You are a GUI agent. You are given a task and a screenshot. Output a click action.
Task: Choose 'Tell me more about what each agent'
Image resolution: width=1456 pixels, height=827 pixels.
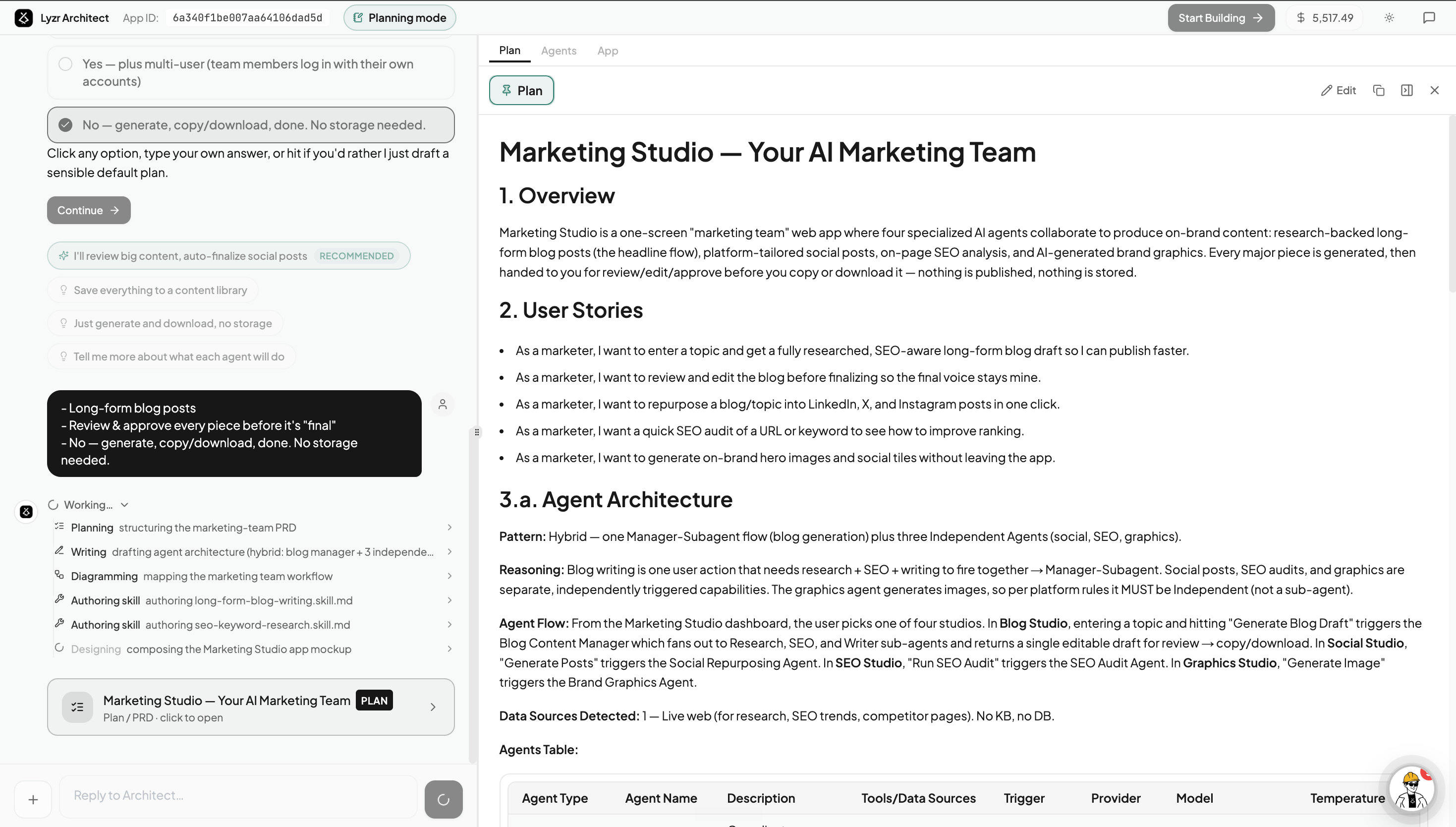(x=171, y=356)
